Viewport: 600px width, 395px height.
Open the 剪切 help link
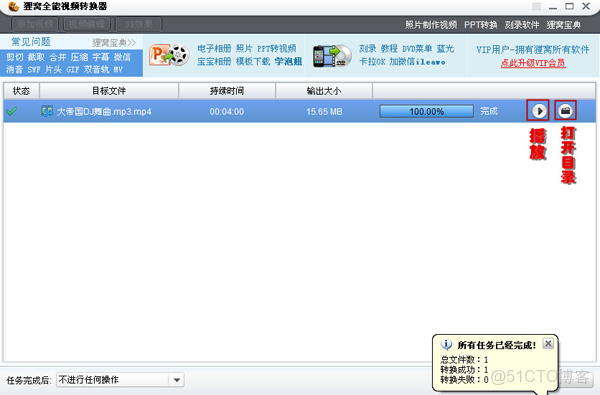tap(15, 57)
